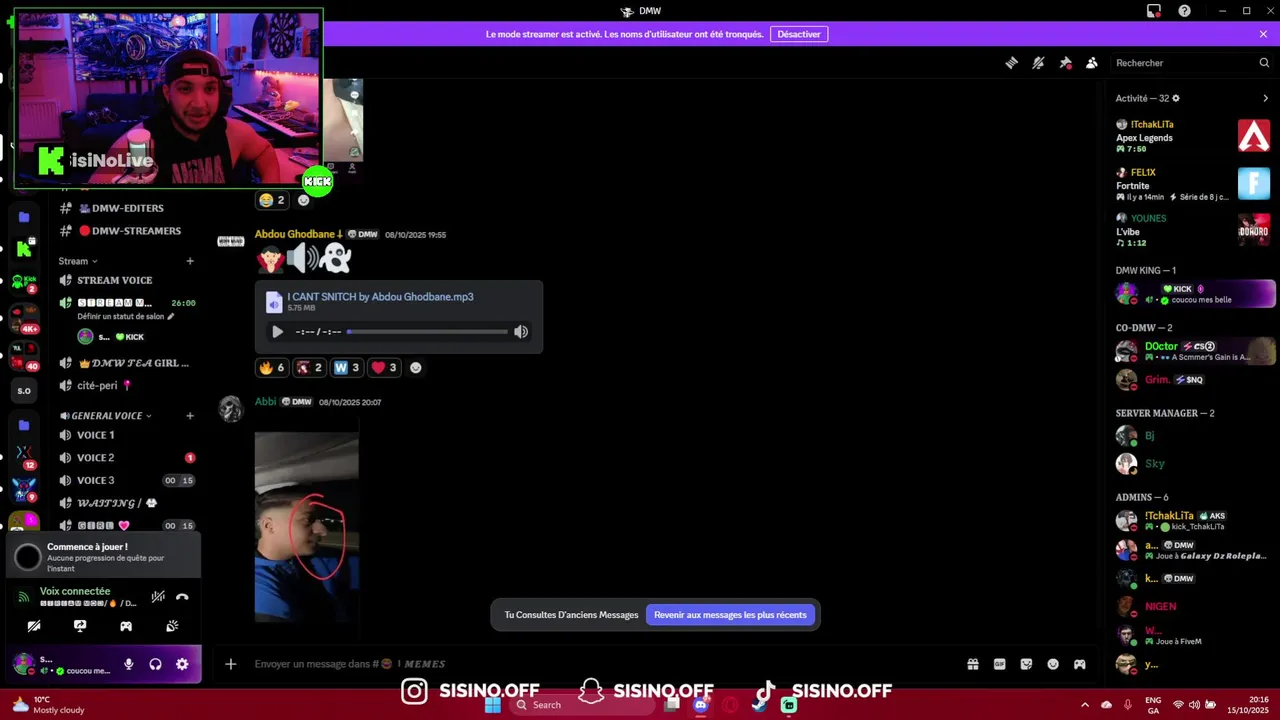Open pinned messages icon
The width and height of the screenshot is (1280, 720).
click(1065, 63)
